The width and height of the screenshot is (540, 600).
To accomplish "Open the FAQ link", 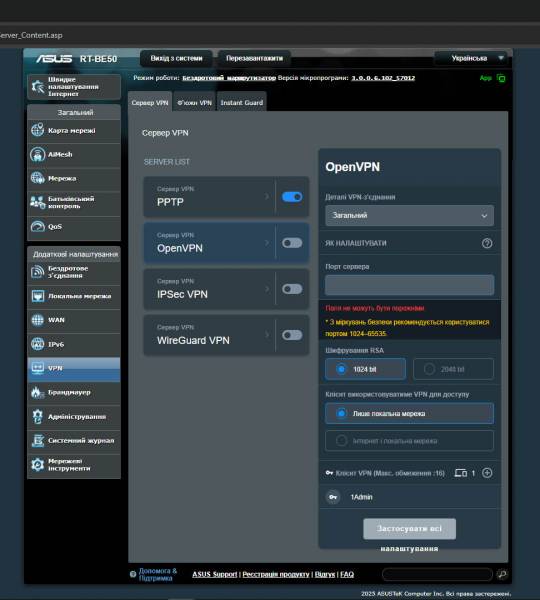I will (x=347, y=574).
